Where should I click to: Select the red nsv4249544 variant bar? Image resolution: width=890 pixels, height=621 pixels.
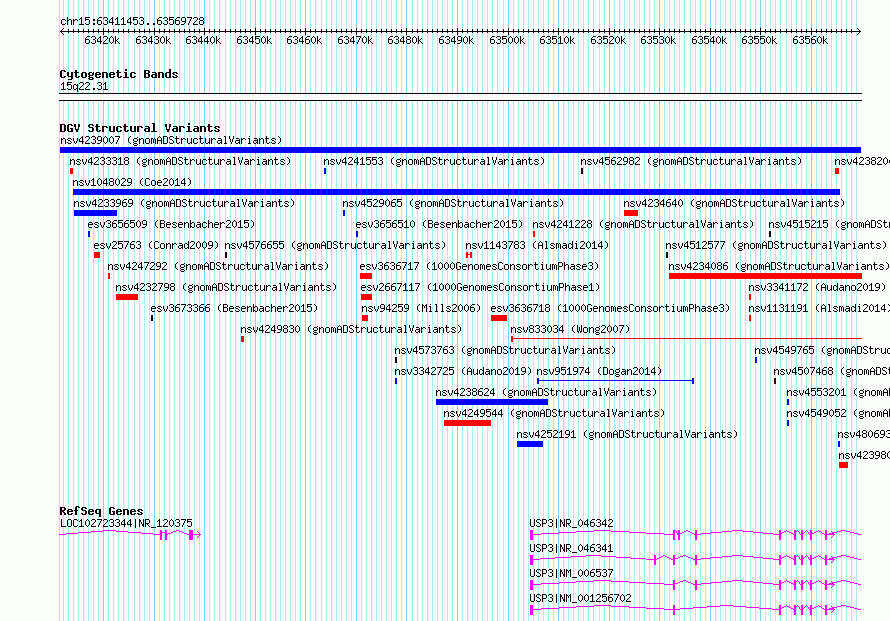(x=467, y=423)
